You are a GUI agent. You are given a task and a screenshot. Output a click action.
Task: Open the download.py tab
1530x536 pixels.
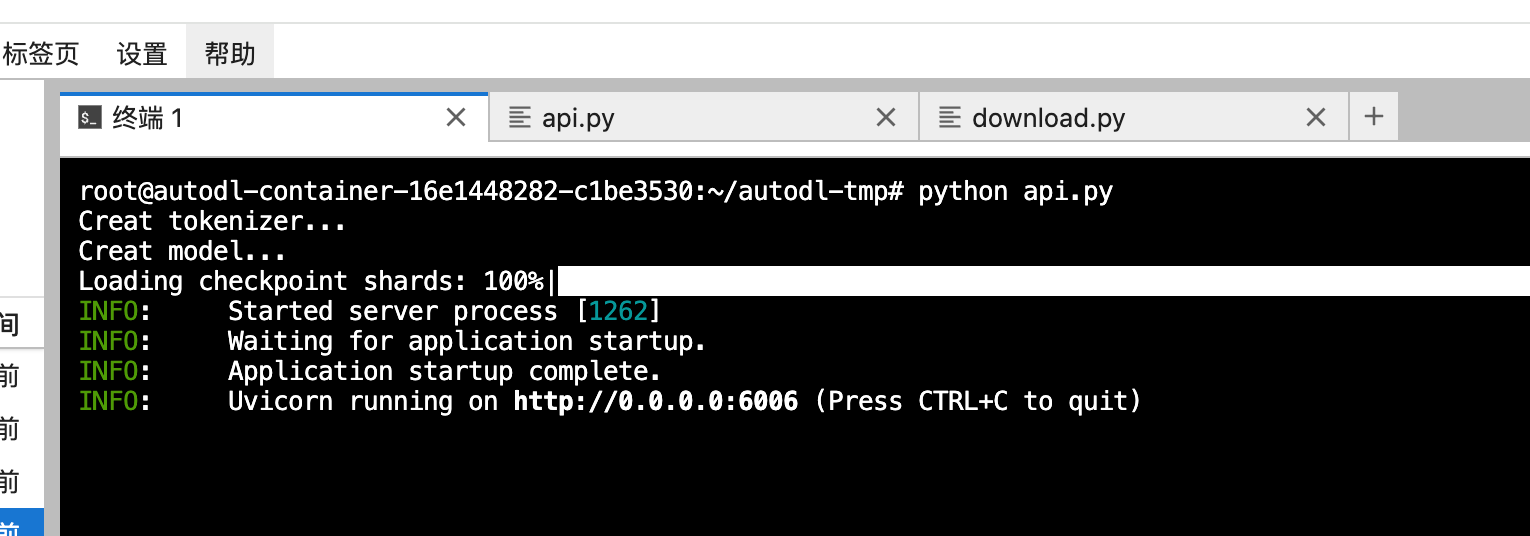click(x=1048, y=118)
